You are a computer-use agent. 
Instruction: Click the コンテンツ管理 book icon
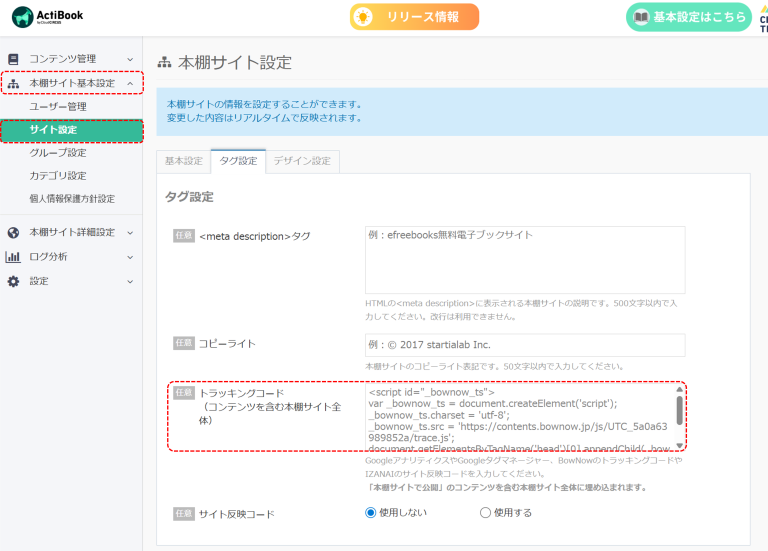[x=13, y=59]
